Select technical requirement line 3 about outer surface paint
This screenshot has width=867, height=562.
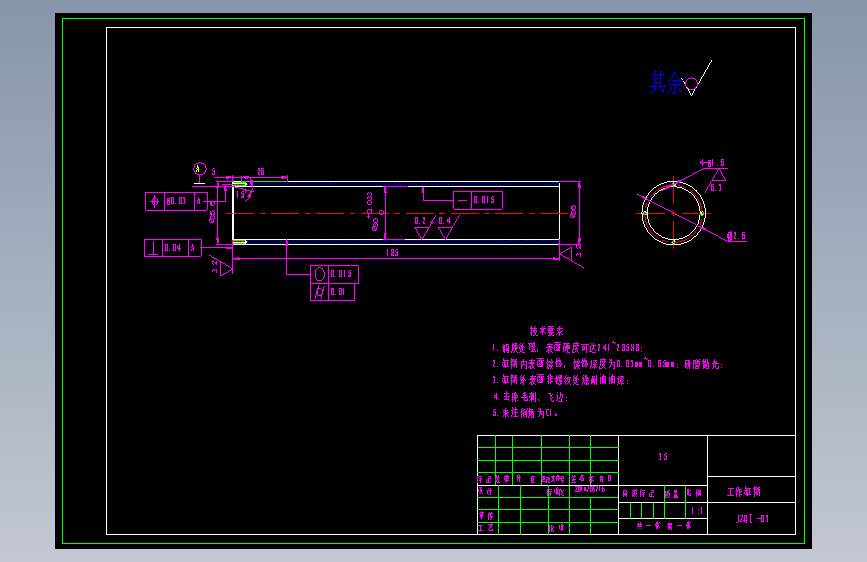tap(560, 380)
